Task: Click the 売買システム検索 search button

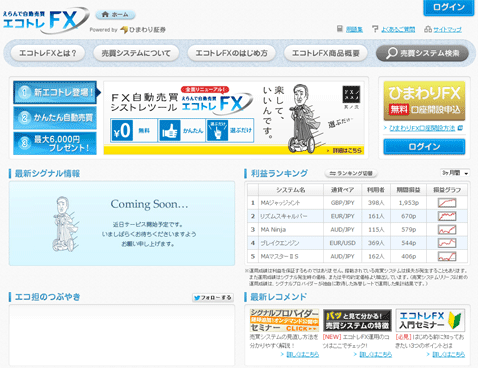Action: coord(422,53)
